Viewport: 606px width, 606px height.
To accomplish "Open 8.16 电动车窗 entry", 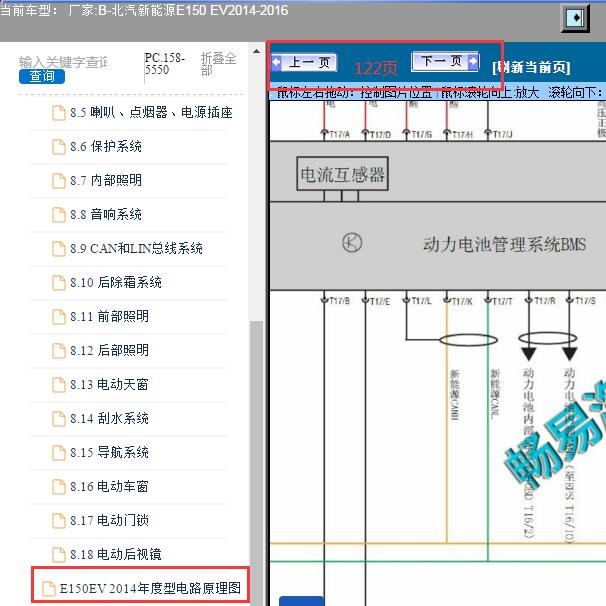I will pos(109,487).
